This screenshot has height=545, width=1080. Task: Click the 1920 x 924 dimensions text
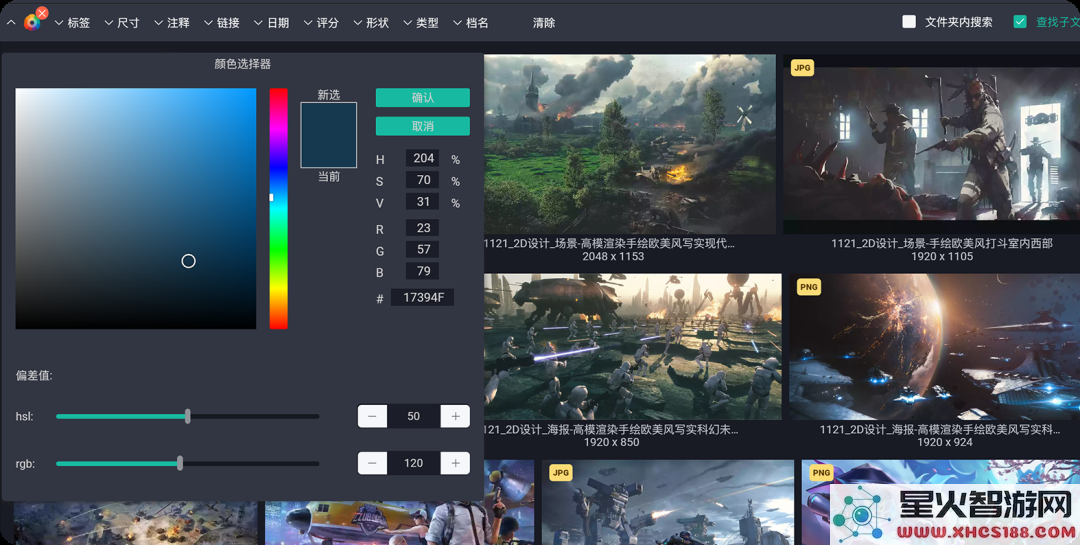click(x=944, y=442)
